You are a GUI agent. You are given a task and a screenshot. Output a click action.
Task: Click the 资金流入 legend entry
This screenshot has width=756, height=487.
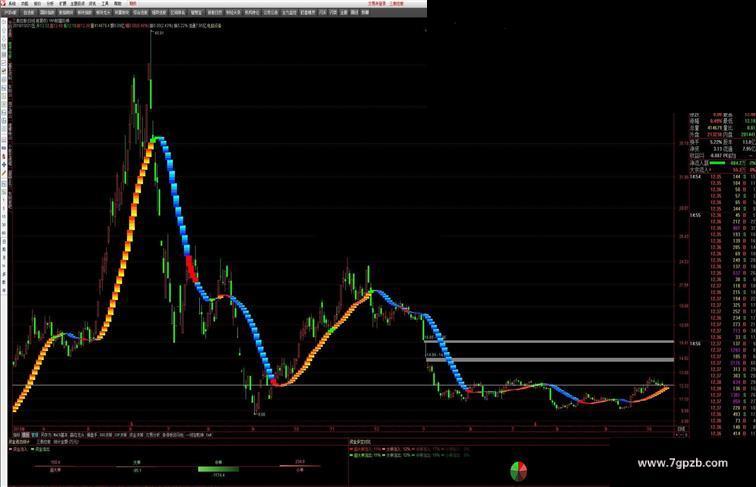[18, 449]
